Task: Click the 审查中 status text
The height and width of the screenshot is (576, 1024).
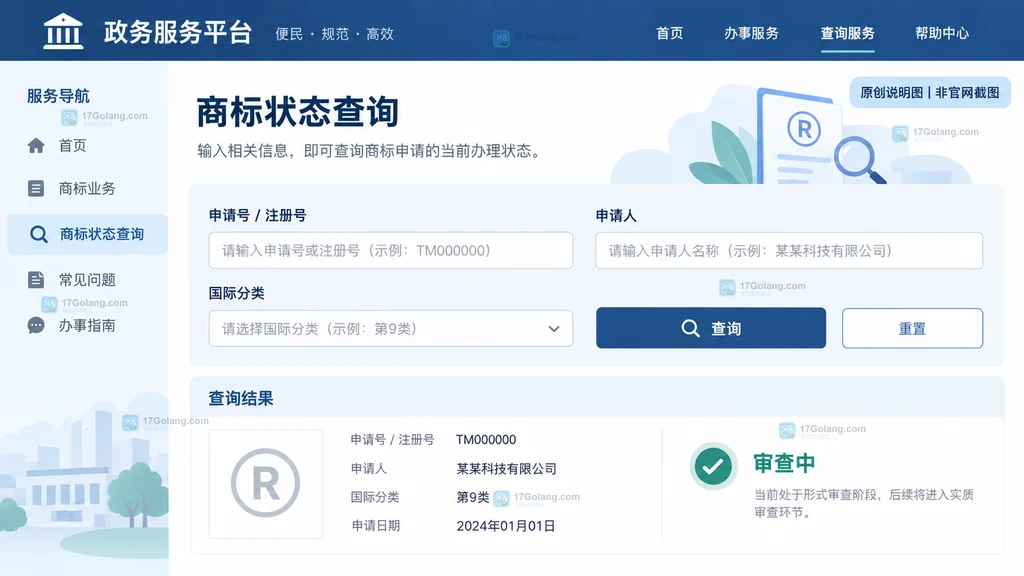Action: [x=784, y=463]
